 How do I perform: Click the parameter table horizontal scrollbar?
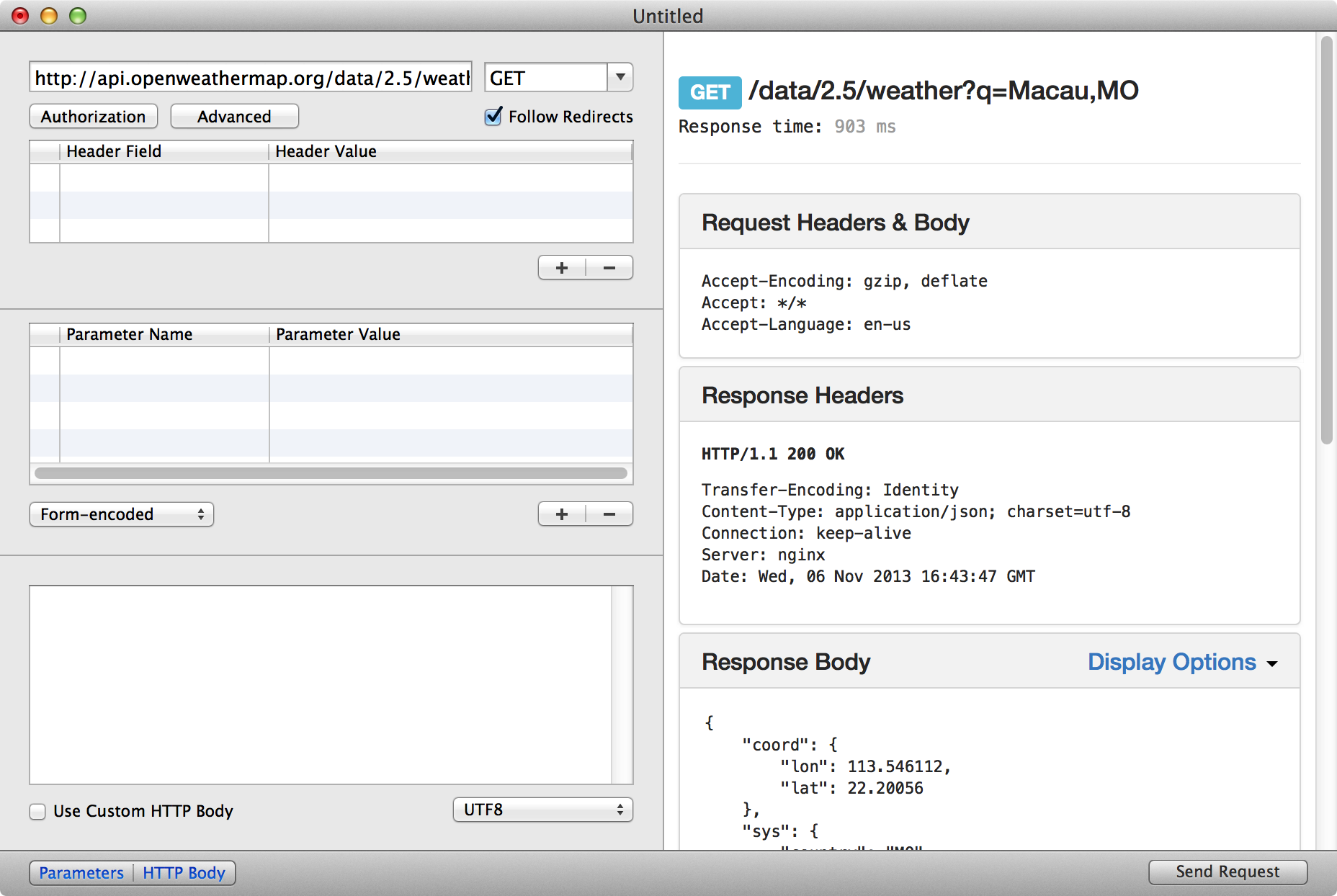click(x=331, y=473)
